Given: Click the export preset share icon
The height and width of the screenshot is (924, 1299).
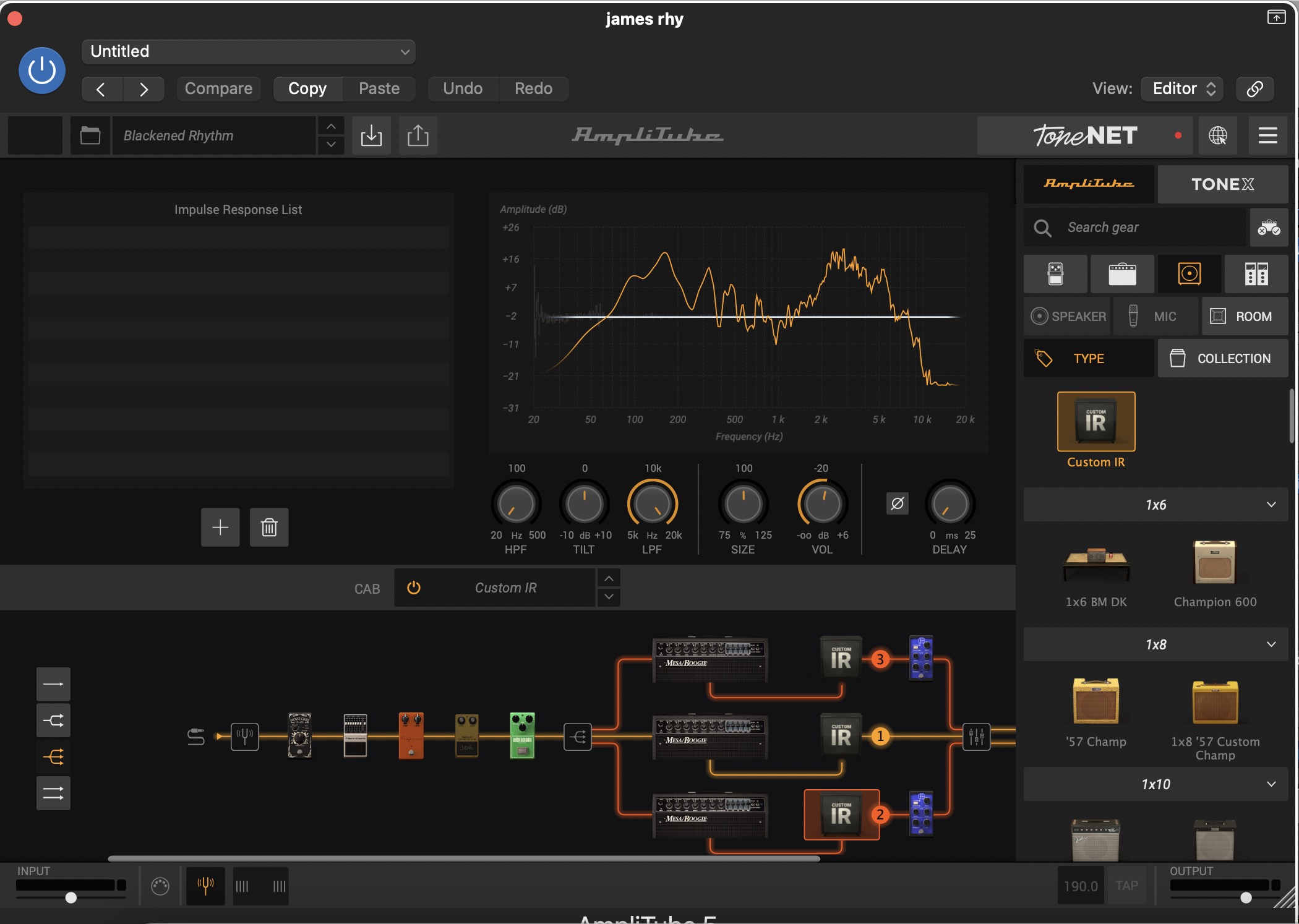Looking at the screenshot, I should [418, 135].
